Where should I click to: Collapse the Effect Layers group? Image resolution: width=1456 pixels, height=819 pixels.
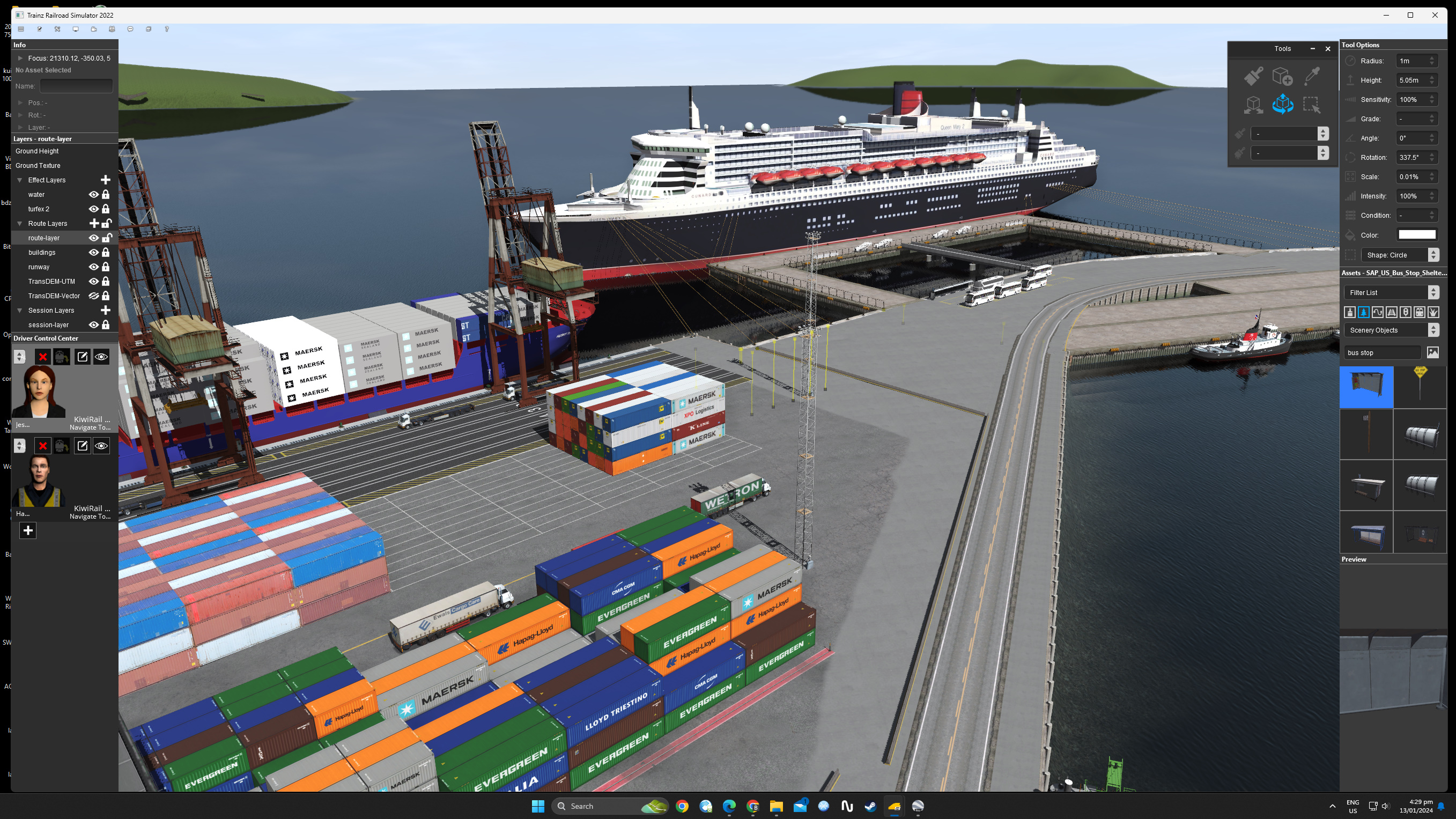(x=20, y=180)
